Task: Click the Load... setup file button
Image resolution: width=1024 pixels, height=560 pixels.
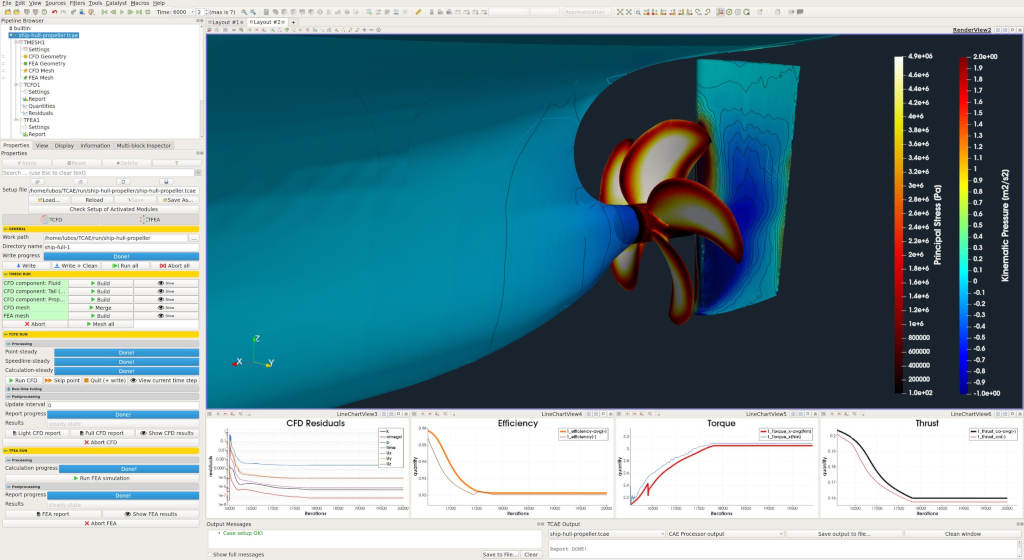Action: [49, 200]
